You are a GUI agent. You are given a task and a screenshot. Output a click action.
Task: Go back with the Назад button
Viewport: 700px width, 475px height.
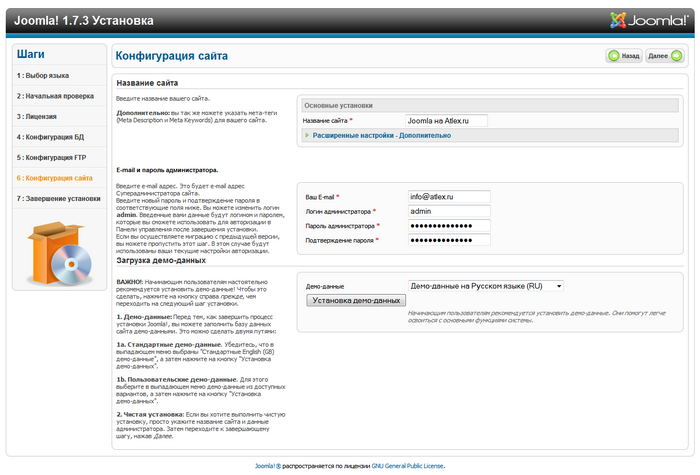click(624, 56)
